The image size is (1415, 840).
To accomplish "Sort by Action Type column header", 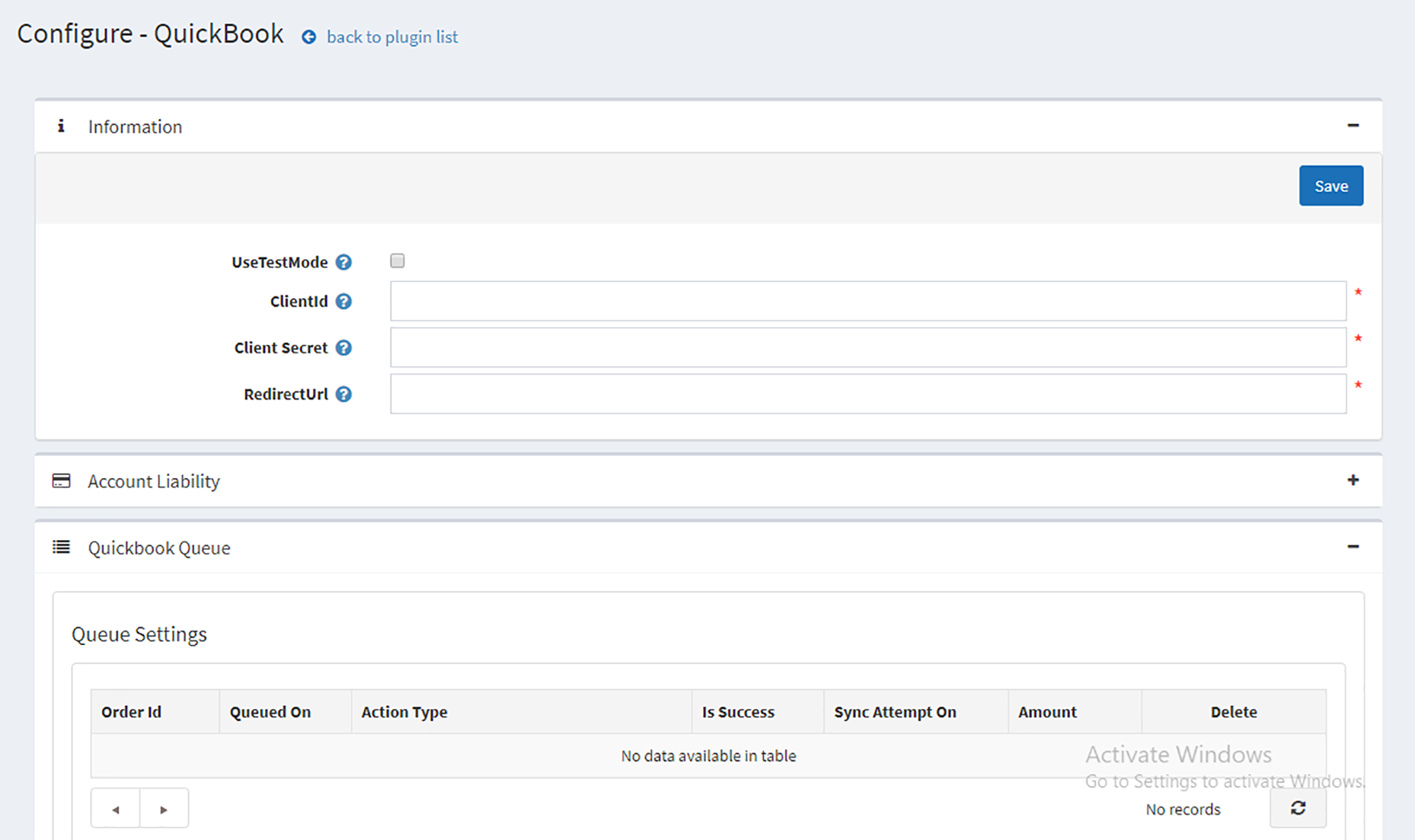I will 522,712.
